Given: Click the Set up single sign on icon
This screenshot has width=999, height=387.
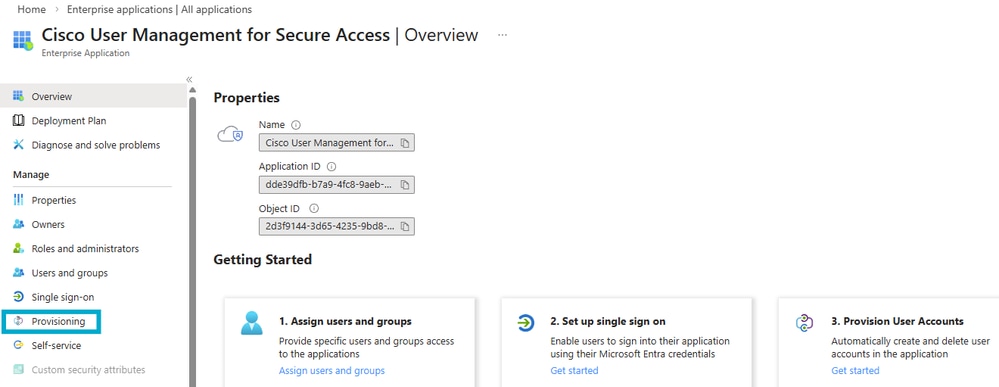Looking at the screenshot, I should click(x=525, y=323).
